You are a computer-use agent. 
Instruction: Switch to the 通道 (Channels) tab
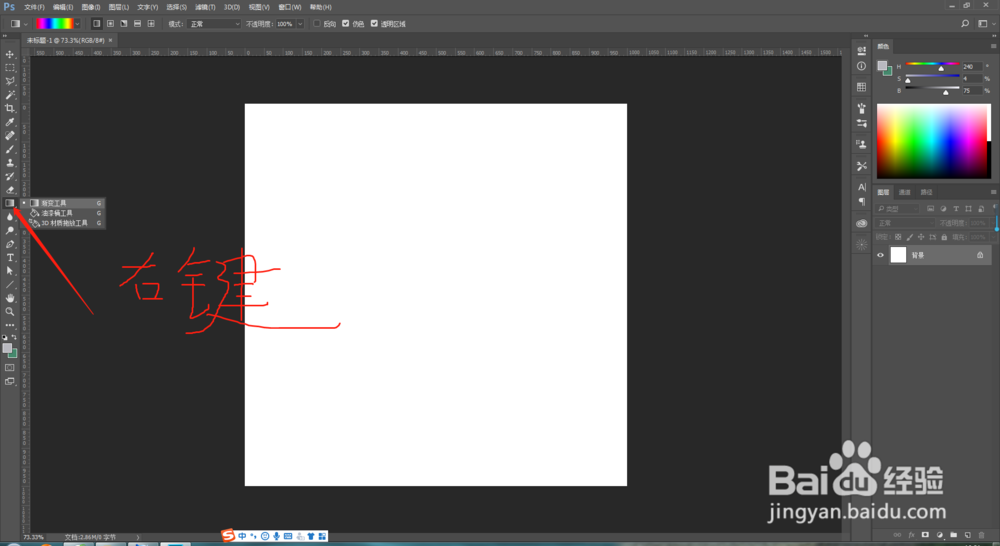click(x=904, y=192)
